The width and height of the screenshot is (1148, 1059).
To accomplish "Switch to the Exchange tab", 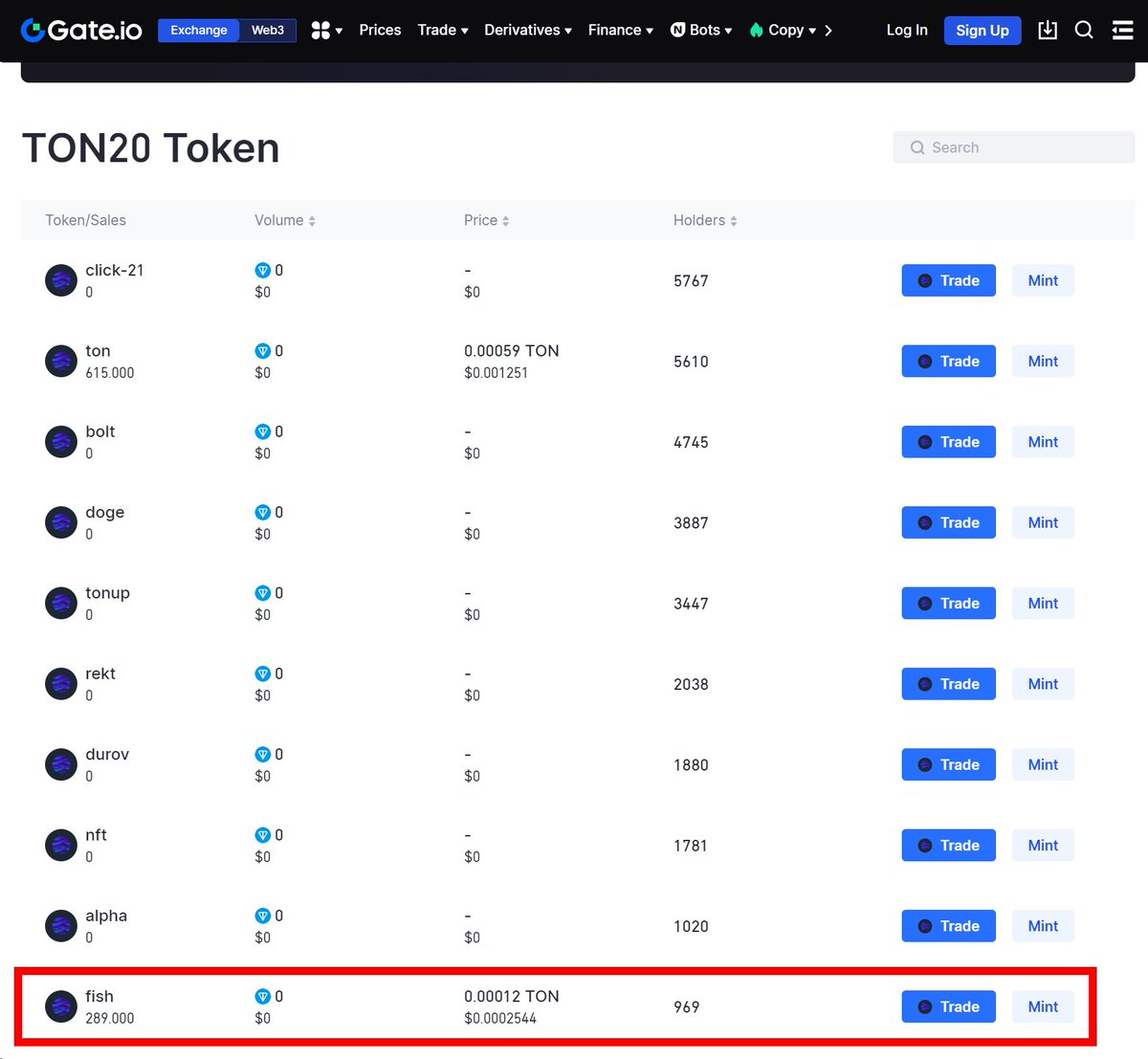I will (x=199, y=31).
